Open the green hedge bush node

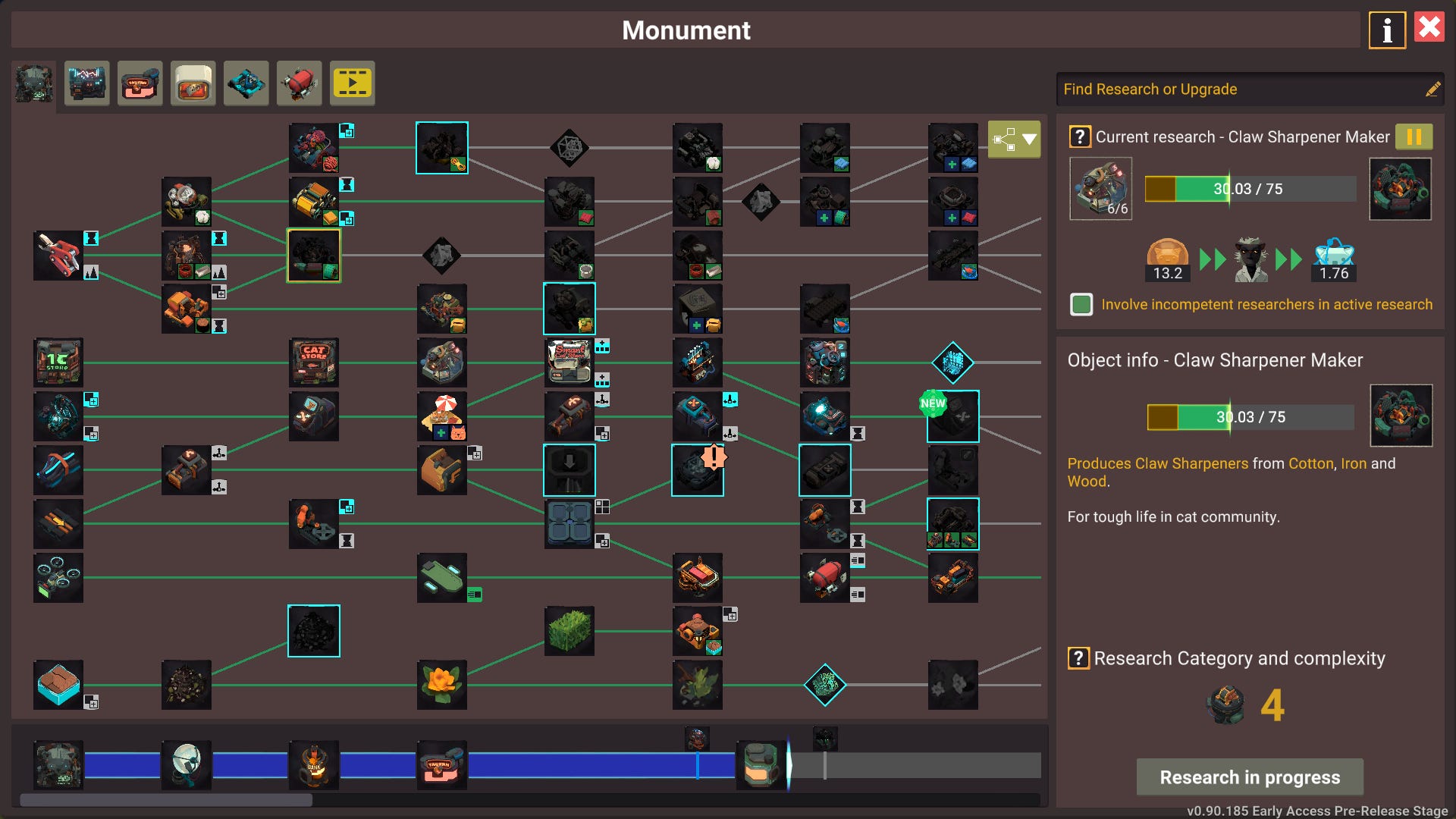[x=569, y=631]
